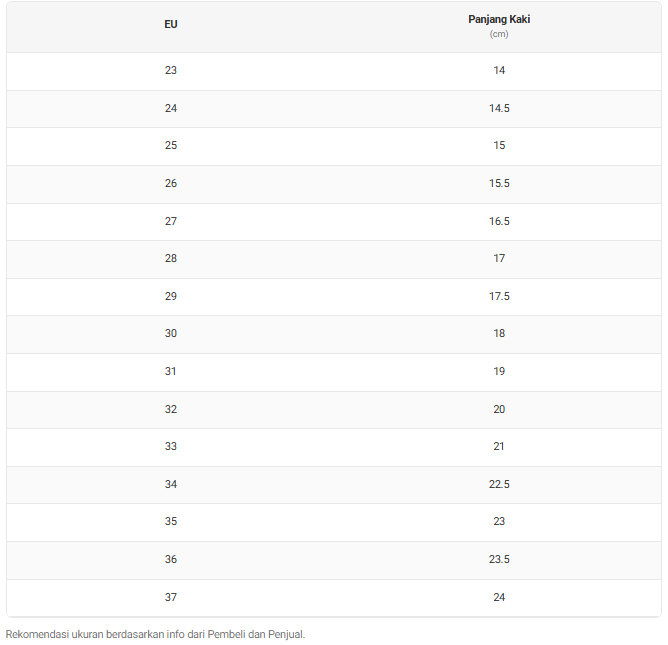Select EU size 36 cell

pyautogui.click(x=171, y=559)
